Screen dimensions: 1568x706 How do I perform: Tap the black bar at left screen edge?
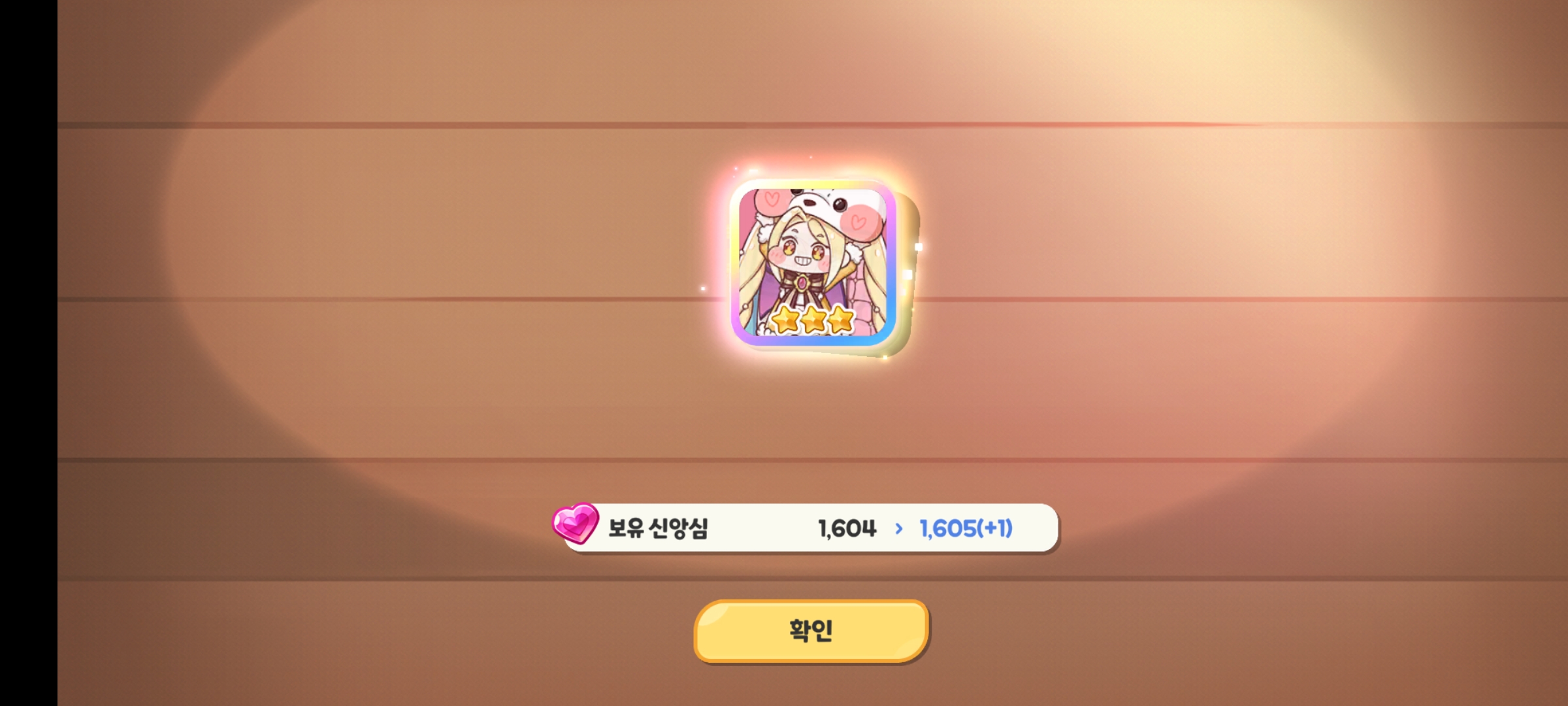[29, 353]
